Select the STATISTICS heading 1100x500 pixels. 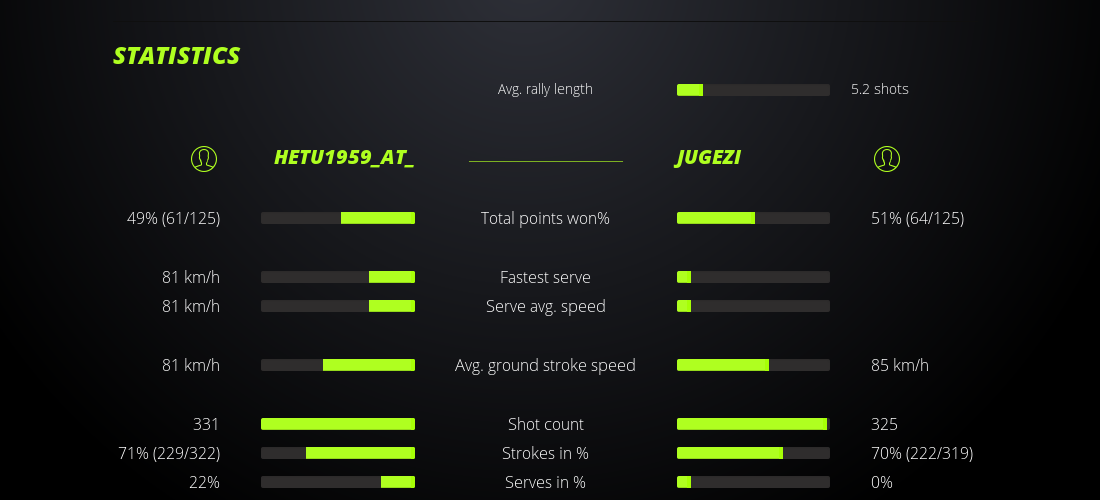(x=177, y=56)
